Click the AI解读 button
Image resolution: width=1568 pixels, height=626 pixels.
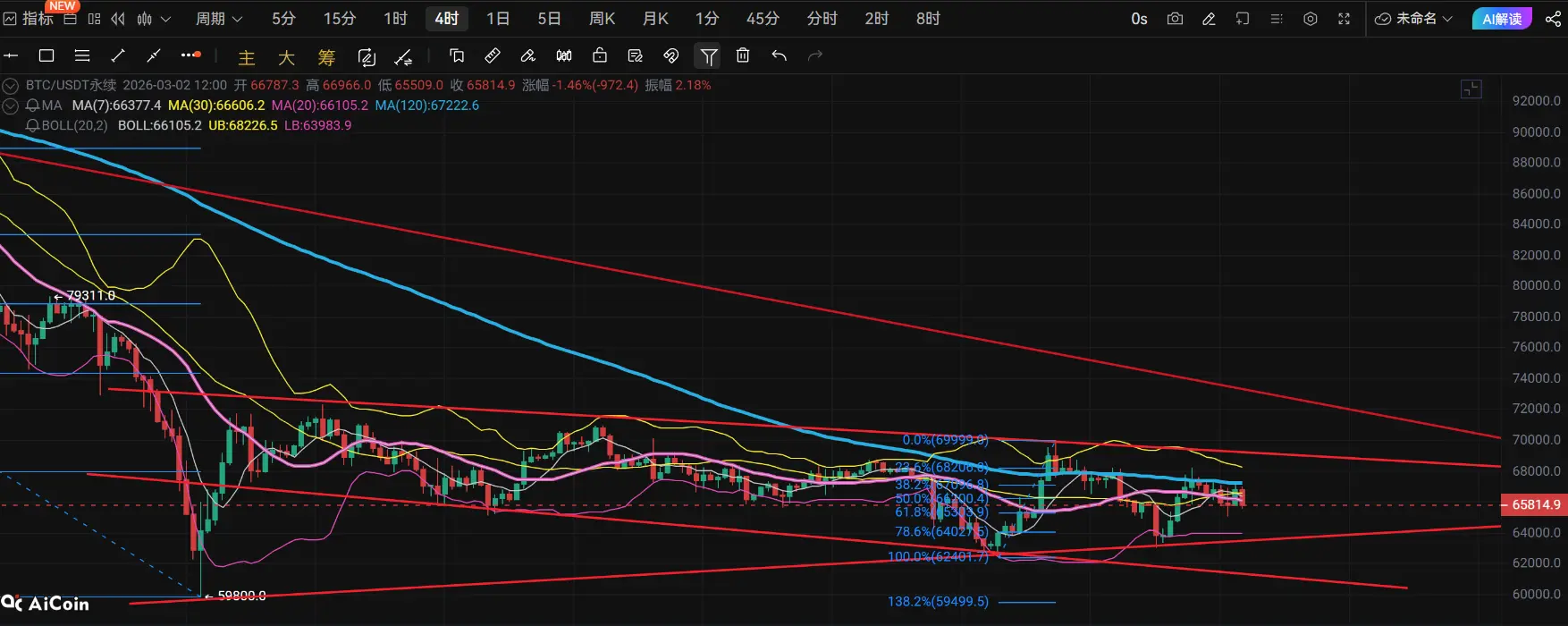pyautogui.click(x=1502, y=19)
